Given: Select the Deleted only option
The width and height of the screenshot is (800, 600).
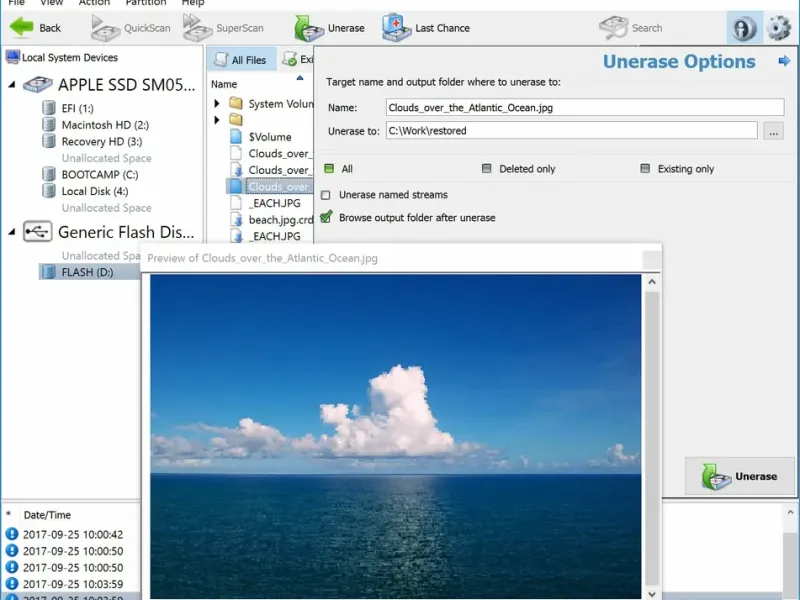Looking at the screenshot, I should pos(487,169).
